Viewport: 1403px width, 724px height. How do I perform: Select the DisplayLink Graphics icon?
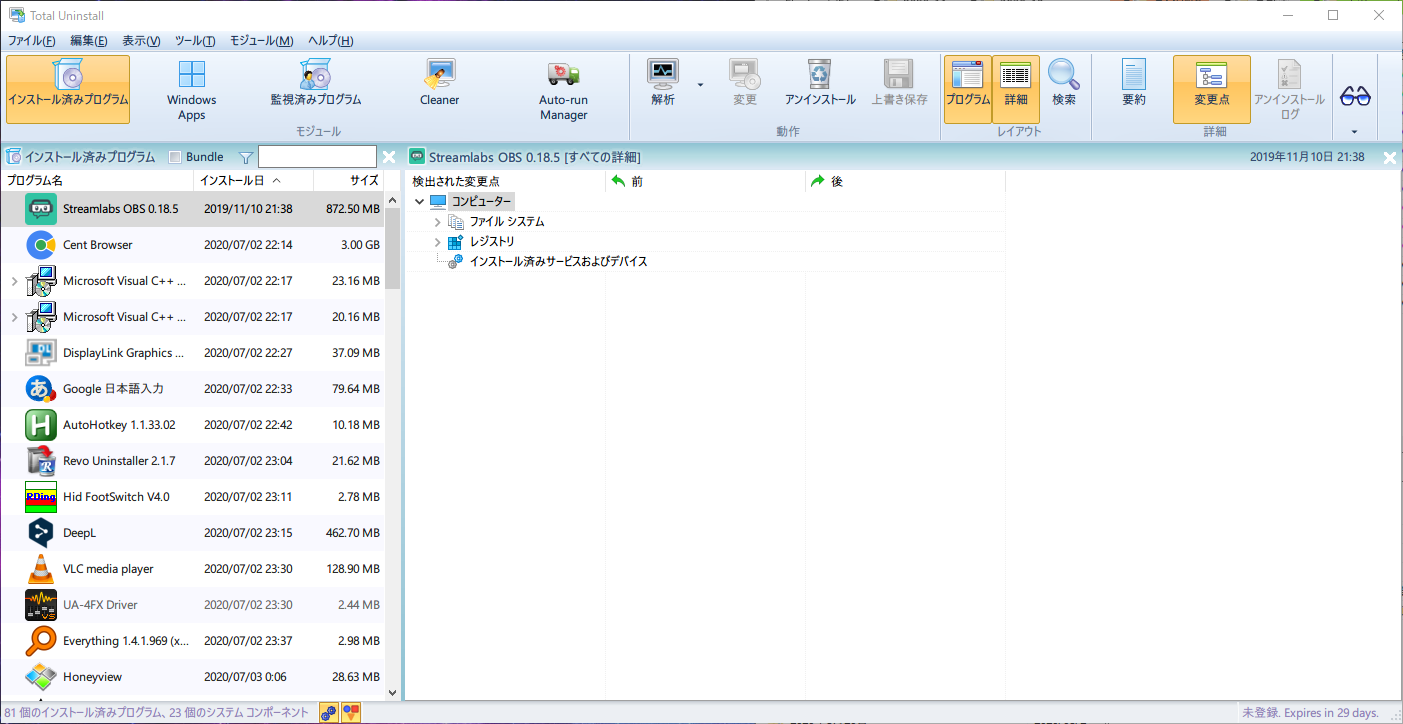[40, 353]
